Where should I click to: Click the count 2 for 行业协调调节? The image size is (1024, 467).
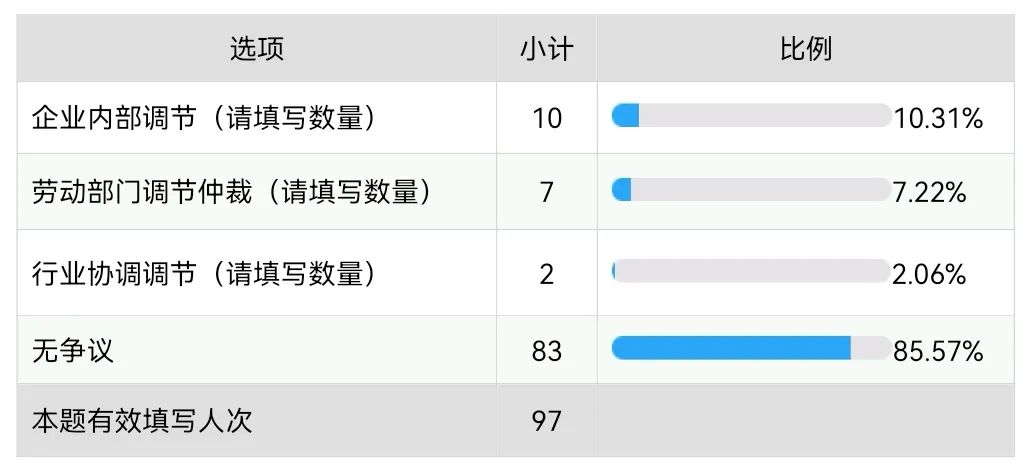(546, 274)
